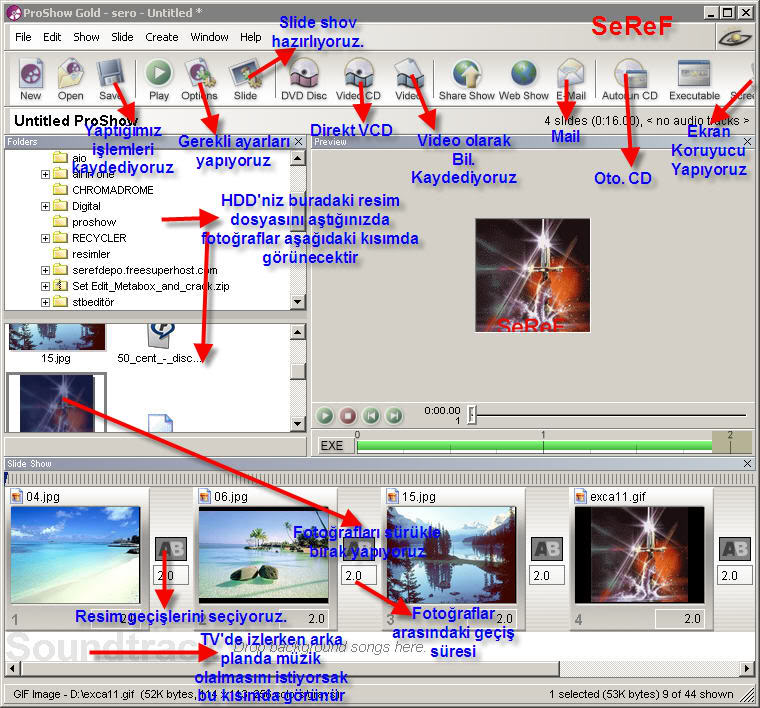Close the Preview panel
This screenshot has width=760, height=708.
pyautogui.click(x=747, y=142)
